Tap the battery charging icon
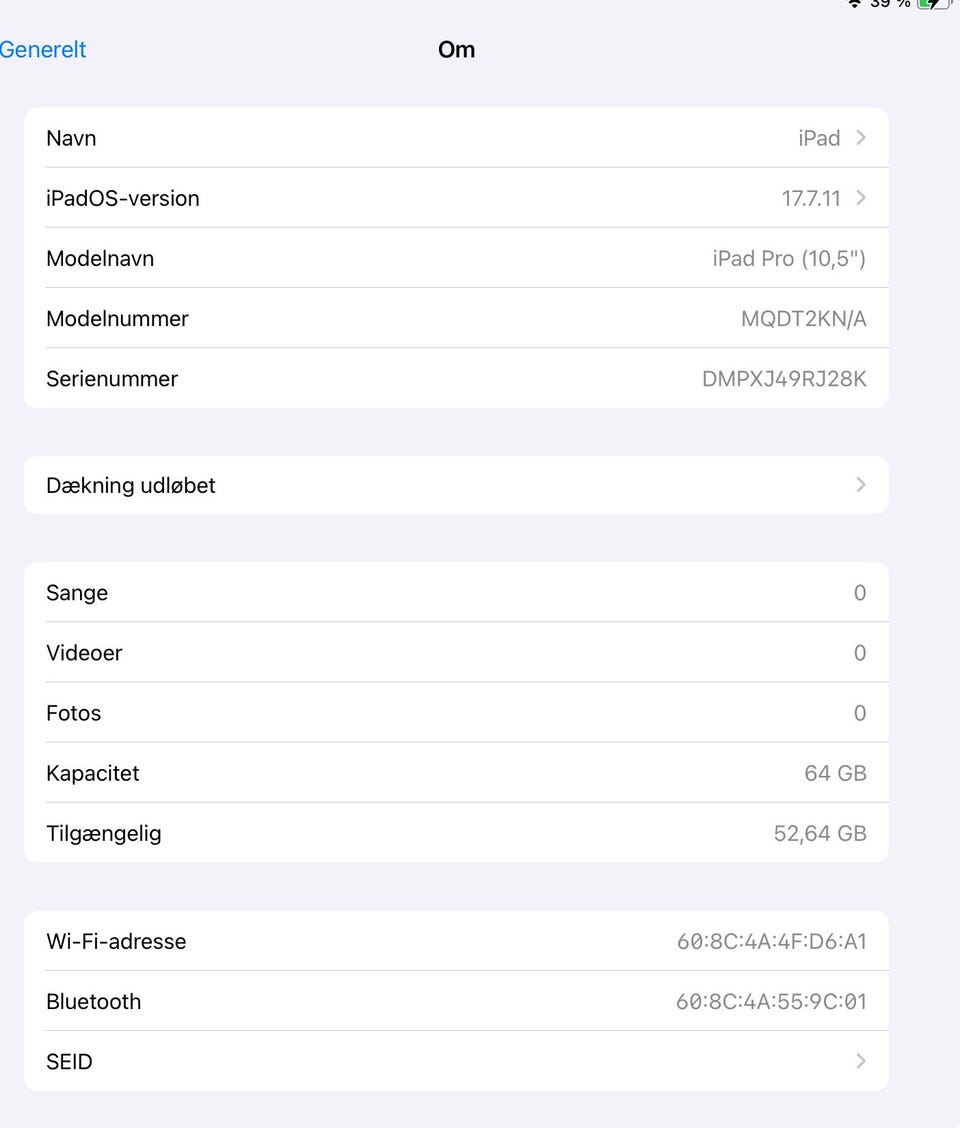Image resolution: width=960 pixels, height=1128 pixels. coord(935,4)
